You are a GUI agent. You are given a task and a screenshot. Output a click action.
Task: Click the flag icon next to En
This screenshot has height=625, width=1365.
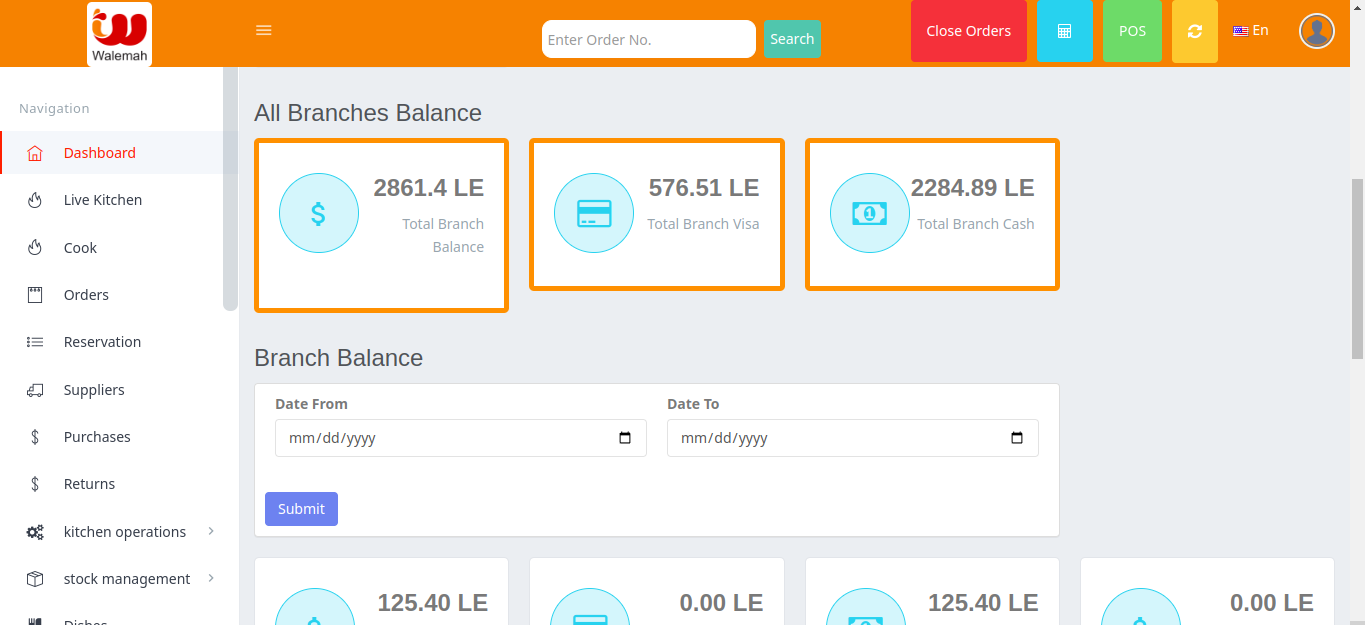click(1241, 31)
